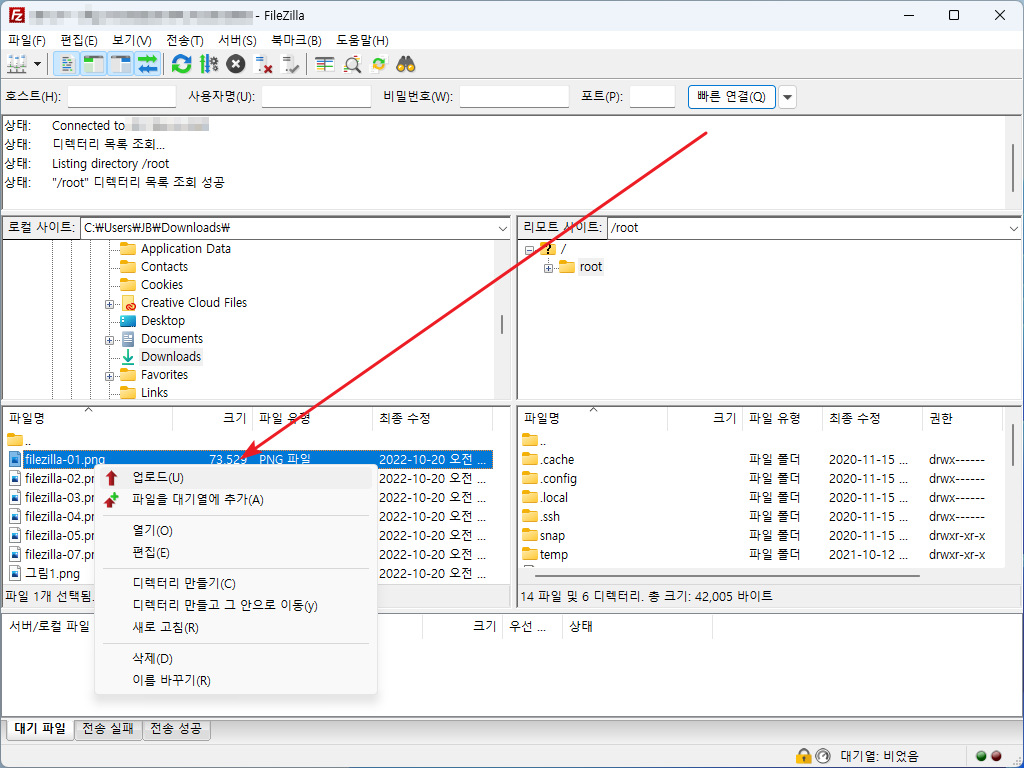Image resolution: width=1024 pixels, height=768 pixels.
Task: Select the Contacts folder in local tree
Action: point(164,267)
